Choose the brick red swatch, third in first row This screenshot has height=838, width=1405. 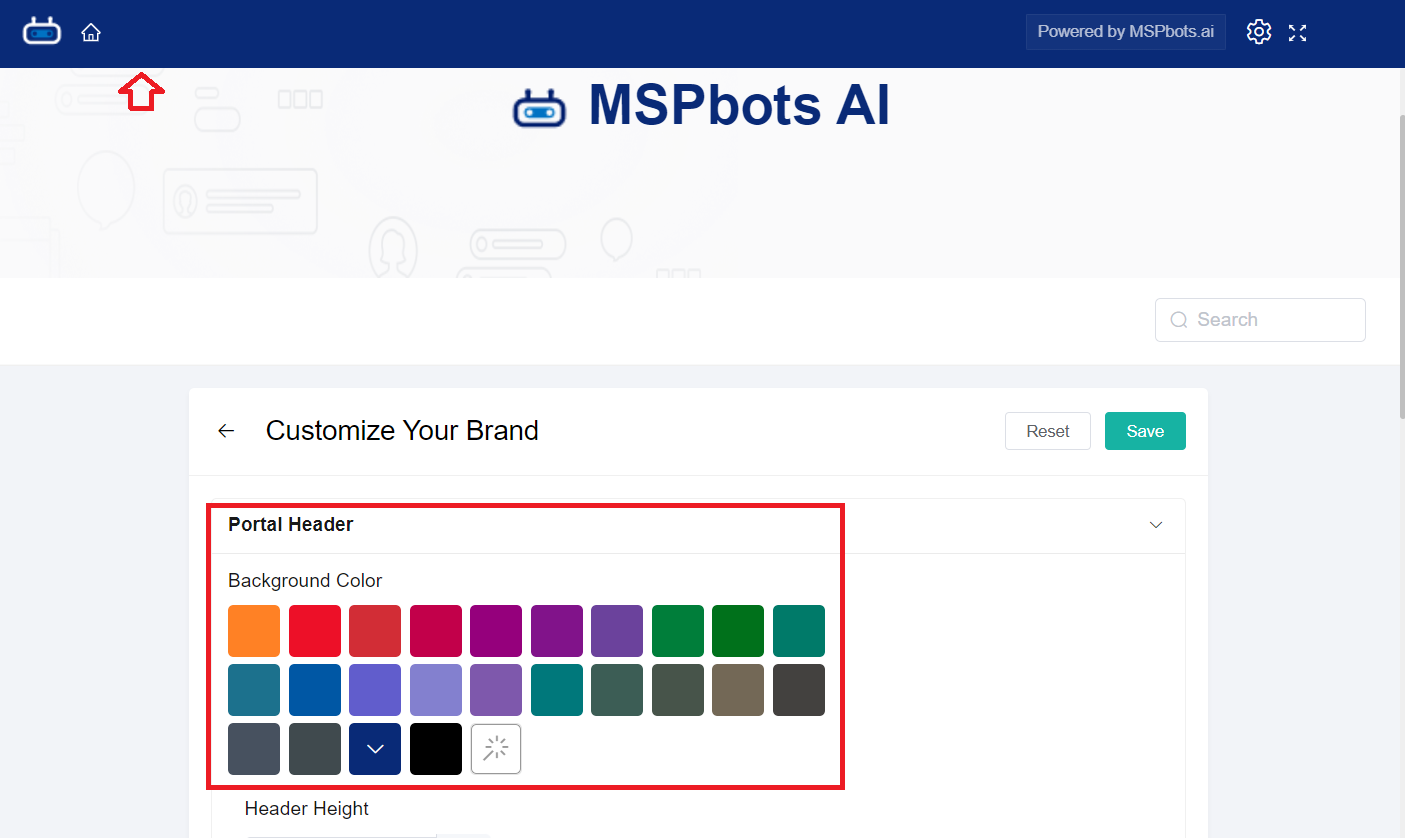coord(375,631)
